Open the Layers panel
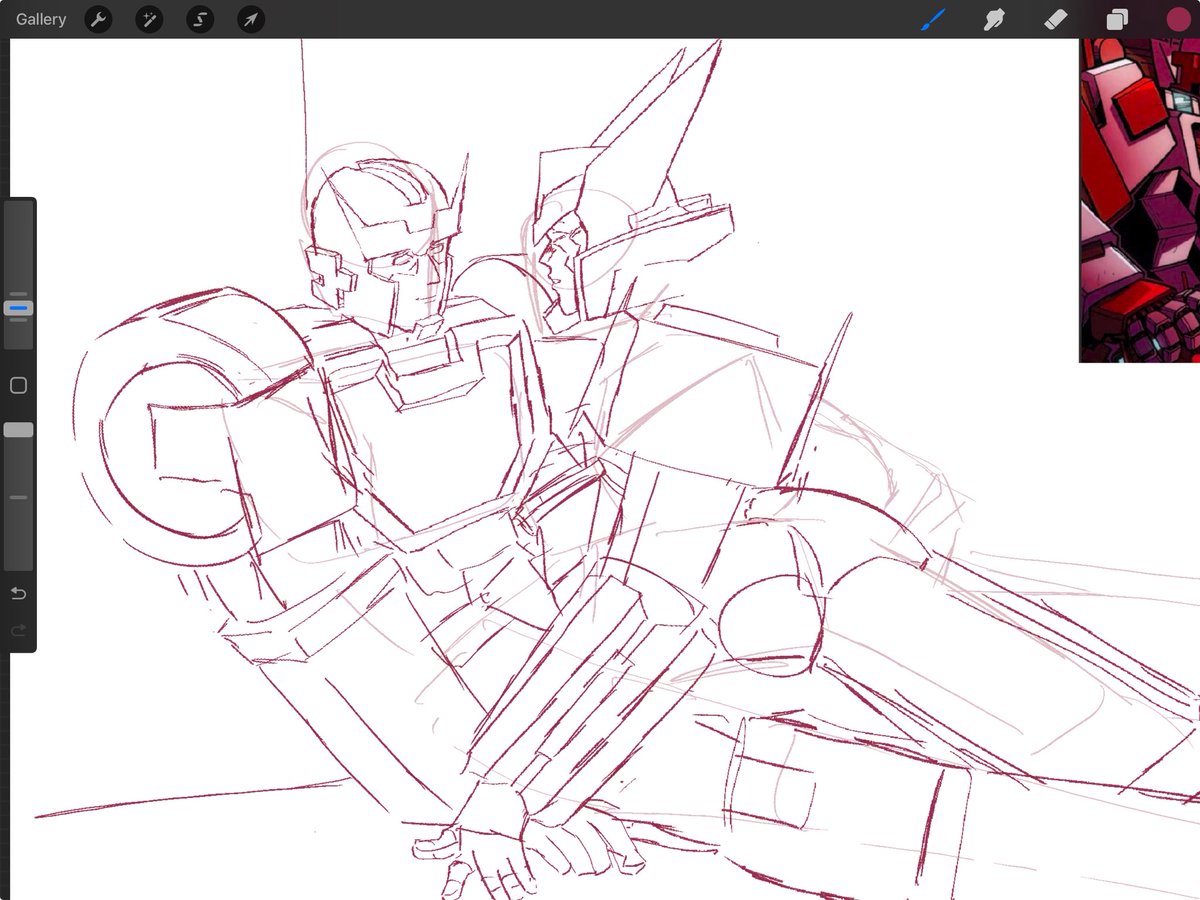This screenshot has height=900, width=1200. 1116,19
